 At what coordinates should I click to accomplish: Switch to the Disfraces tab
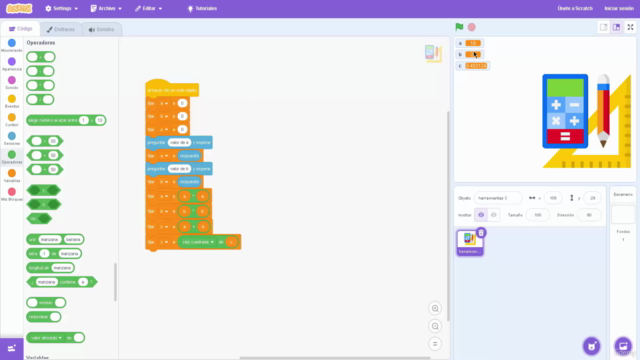pos(60,29)
